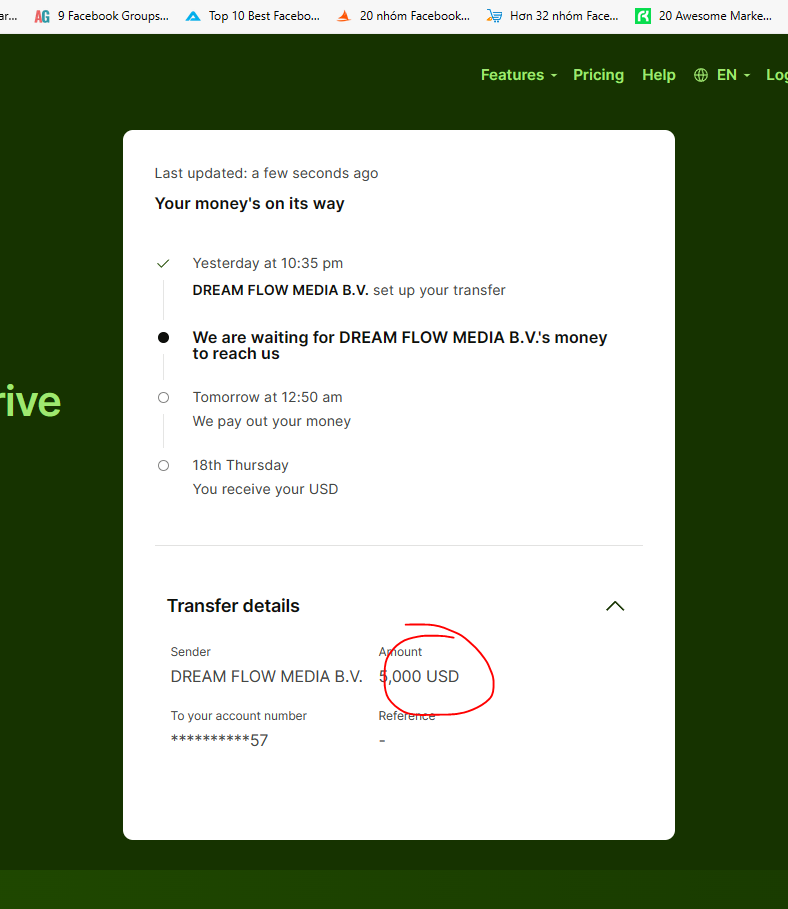Open the 9 Facebook Groups bookmark
The height and width of the screenshot is (909, 788).
point(101,16)
